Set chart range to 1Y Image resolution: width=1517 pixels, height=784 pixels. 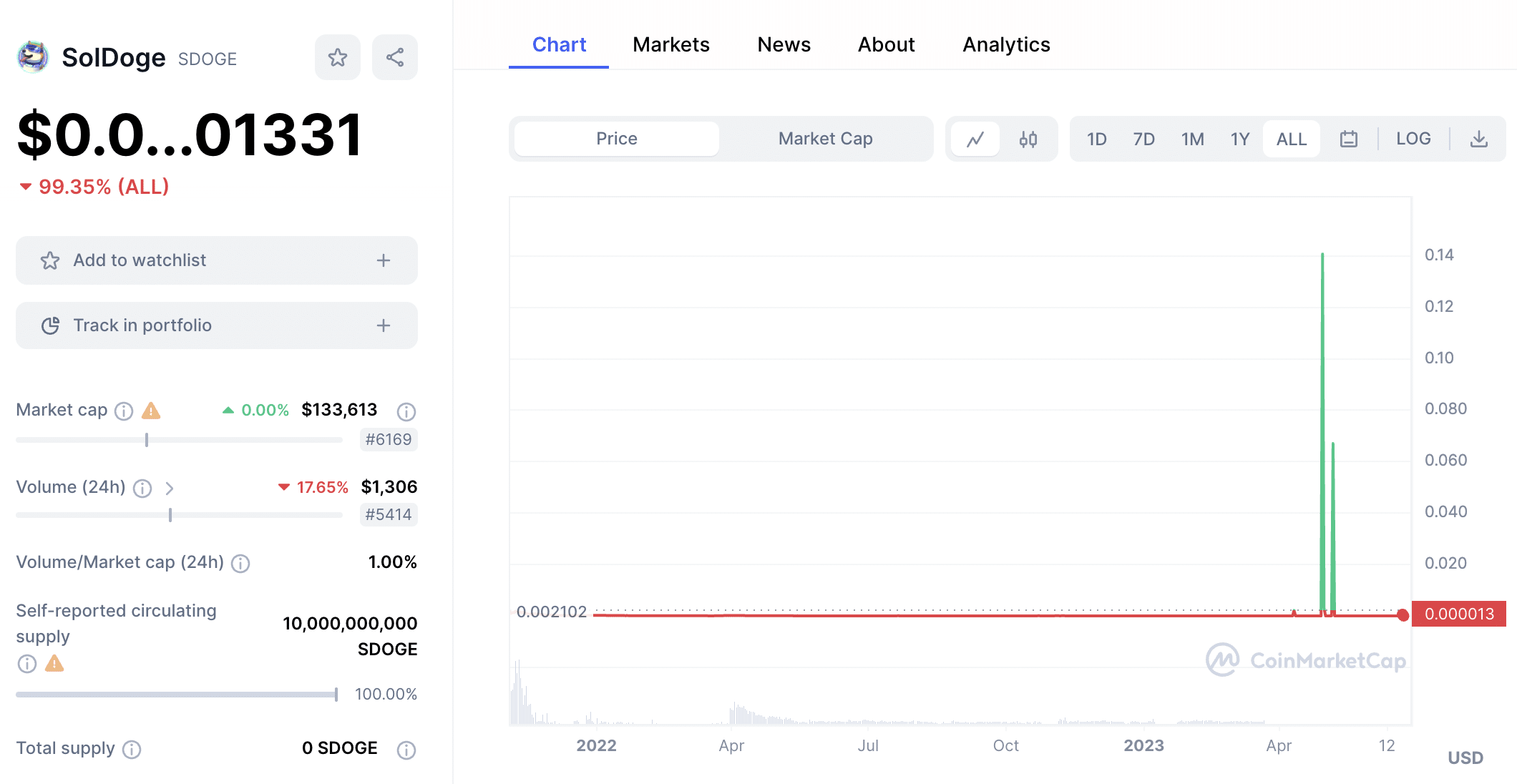(1240, 139)
